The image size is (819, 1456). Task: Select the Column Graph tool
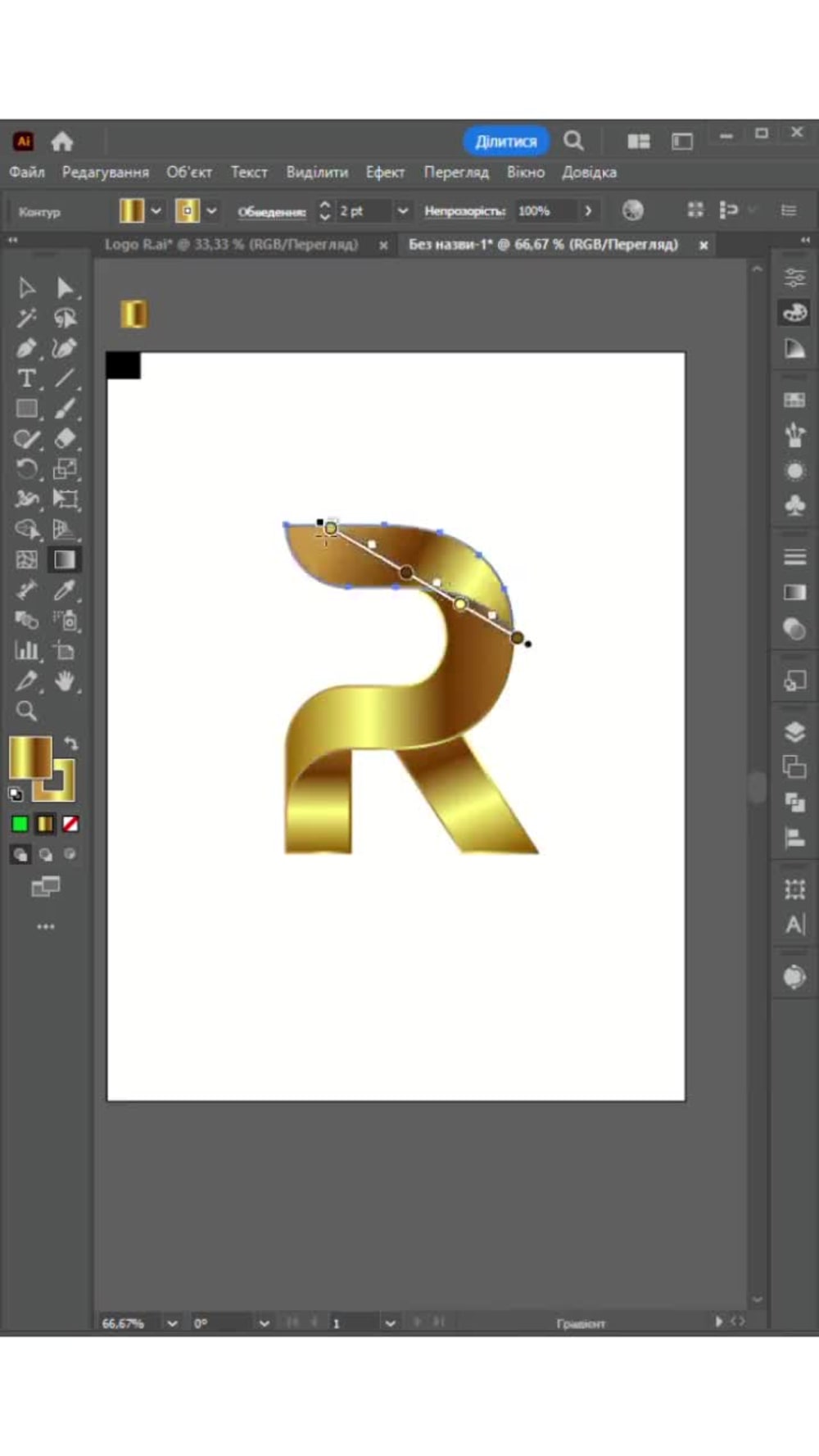pyautogui.click(x=26, y=650)
